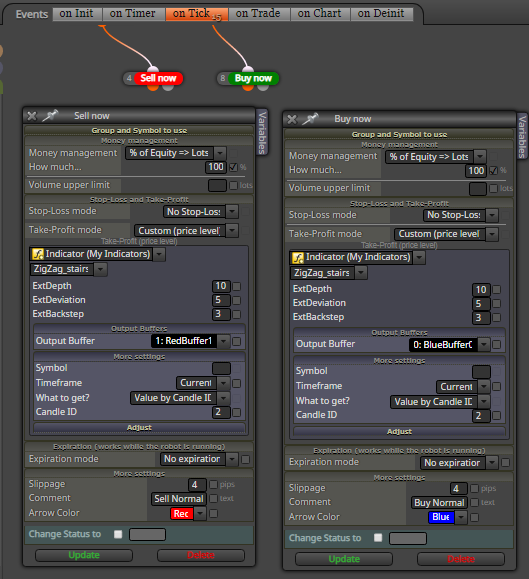Click Delete button in Buy now panel

[461, 559]
